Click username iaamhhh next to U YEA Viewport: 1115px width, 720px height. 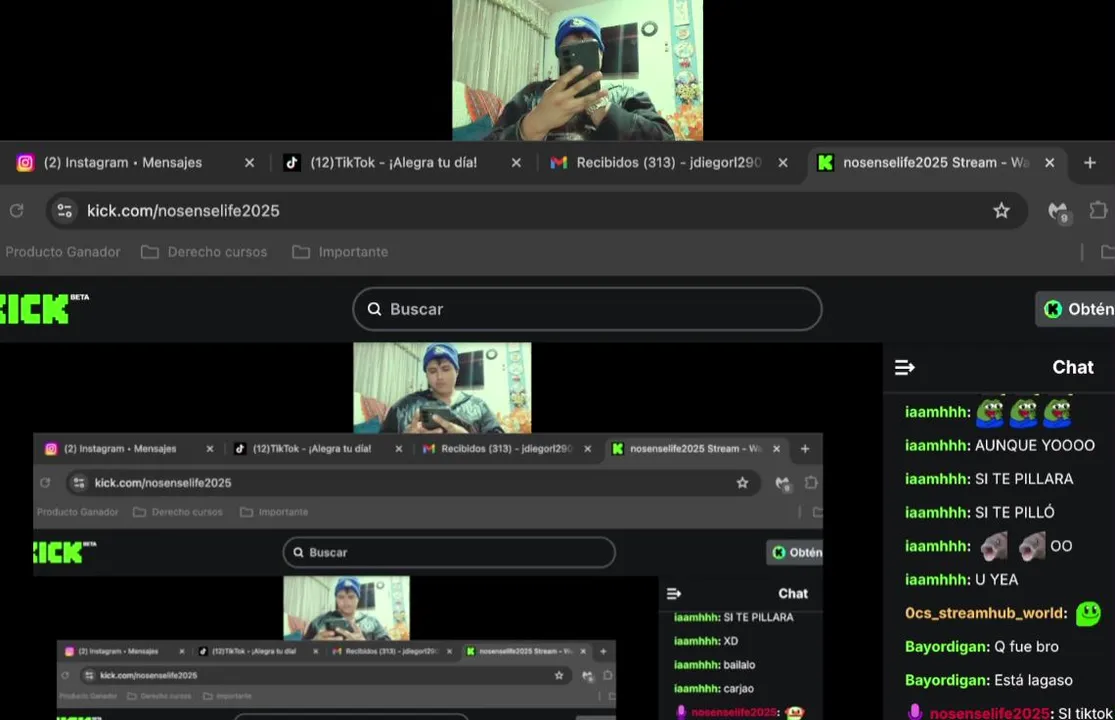[x=937, y=580]
